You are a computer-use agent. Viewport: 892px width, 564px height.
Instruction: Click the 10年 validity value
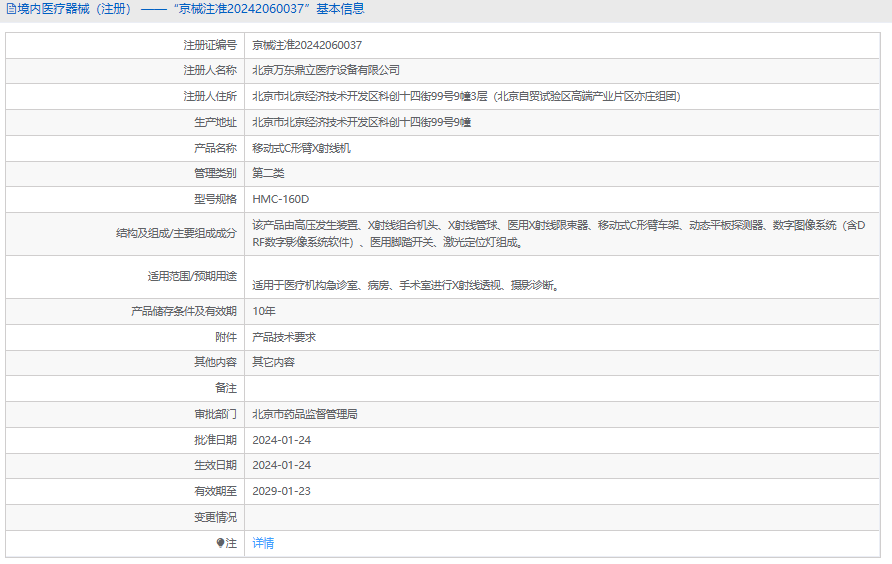264,311
